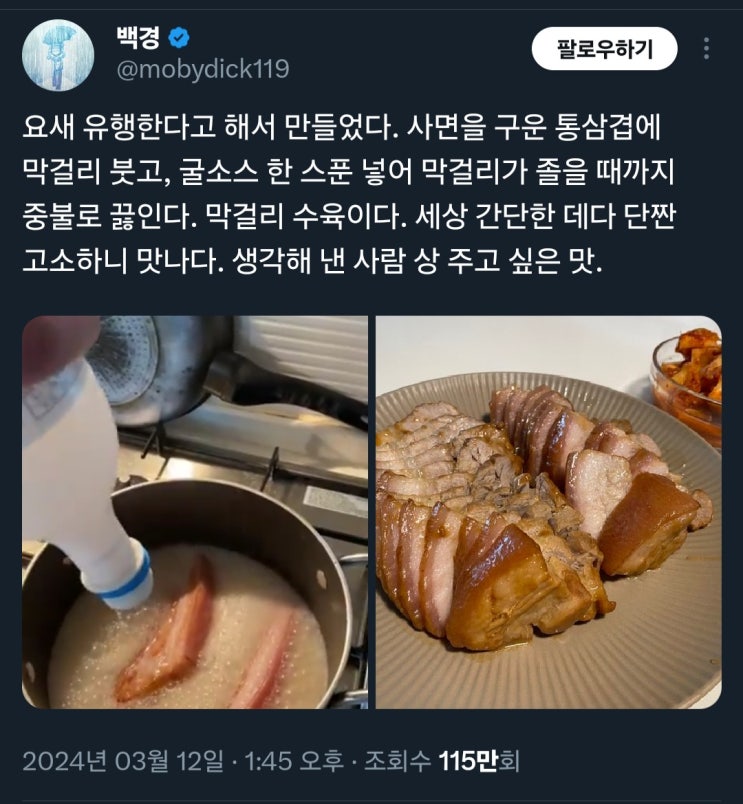Open the three-dot more options menu
The image size is (743, 804).
[x=707, y=49]
